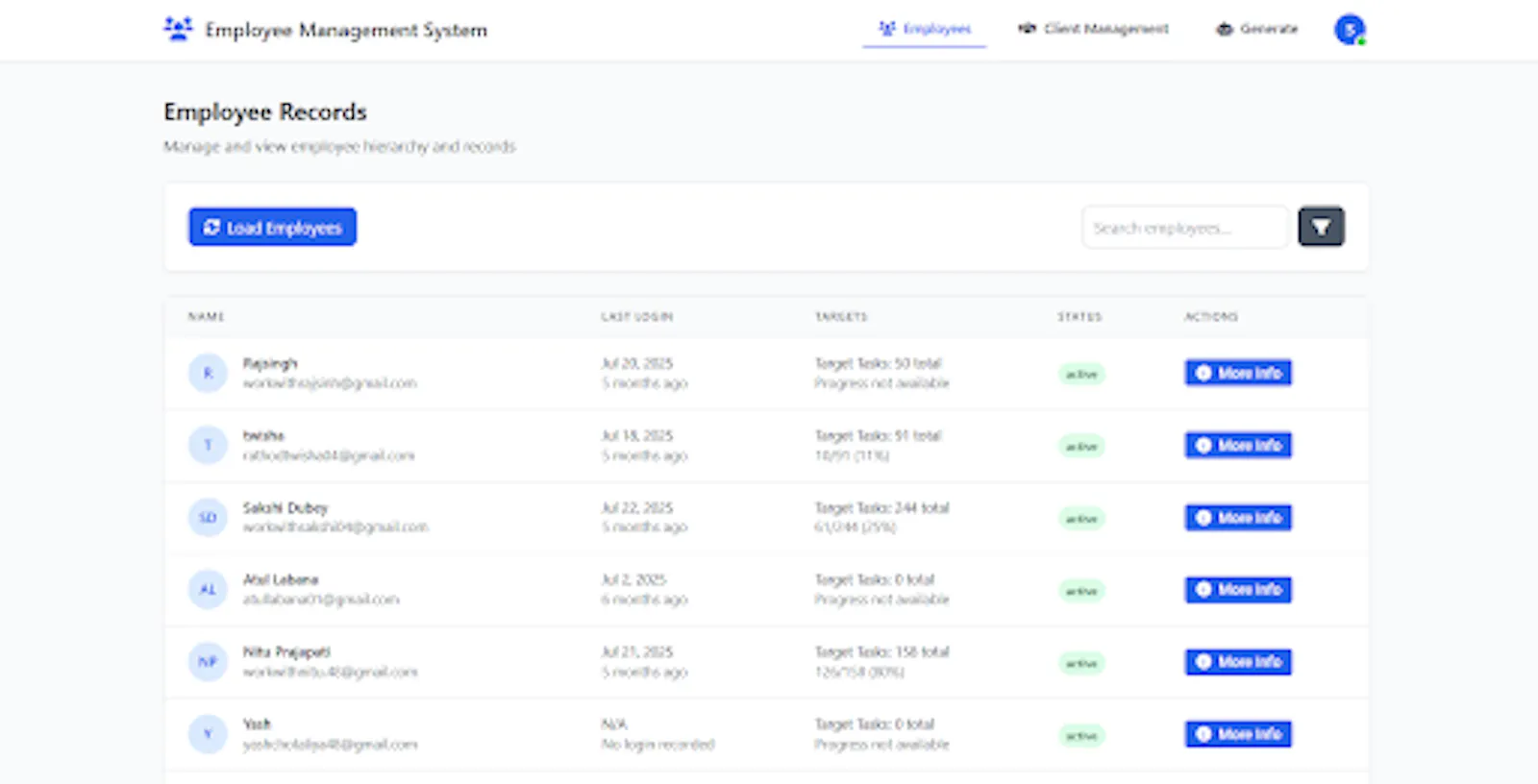Focus the Search employees input field
The image size is (1538, 784).
click(x=1184, y=228)
